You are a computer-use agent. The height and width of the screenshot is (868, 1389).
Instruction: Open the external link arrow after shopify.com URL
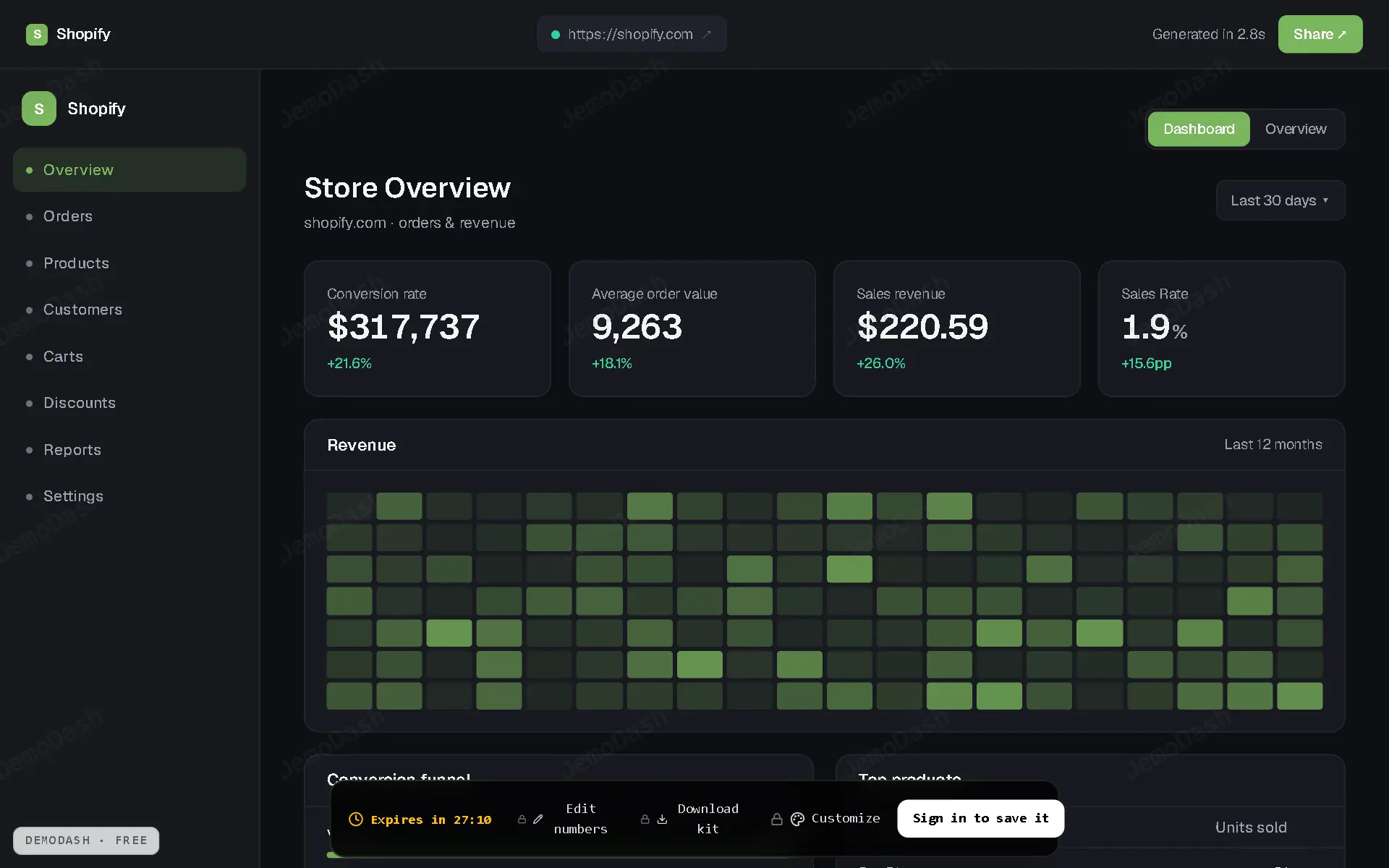(x=708, y=35)
